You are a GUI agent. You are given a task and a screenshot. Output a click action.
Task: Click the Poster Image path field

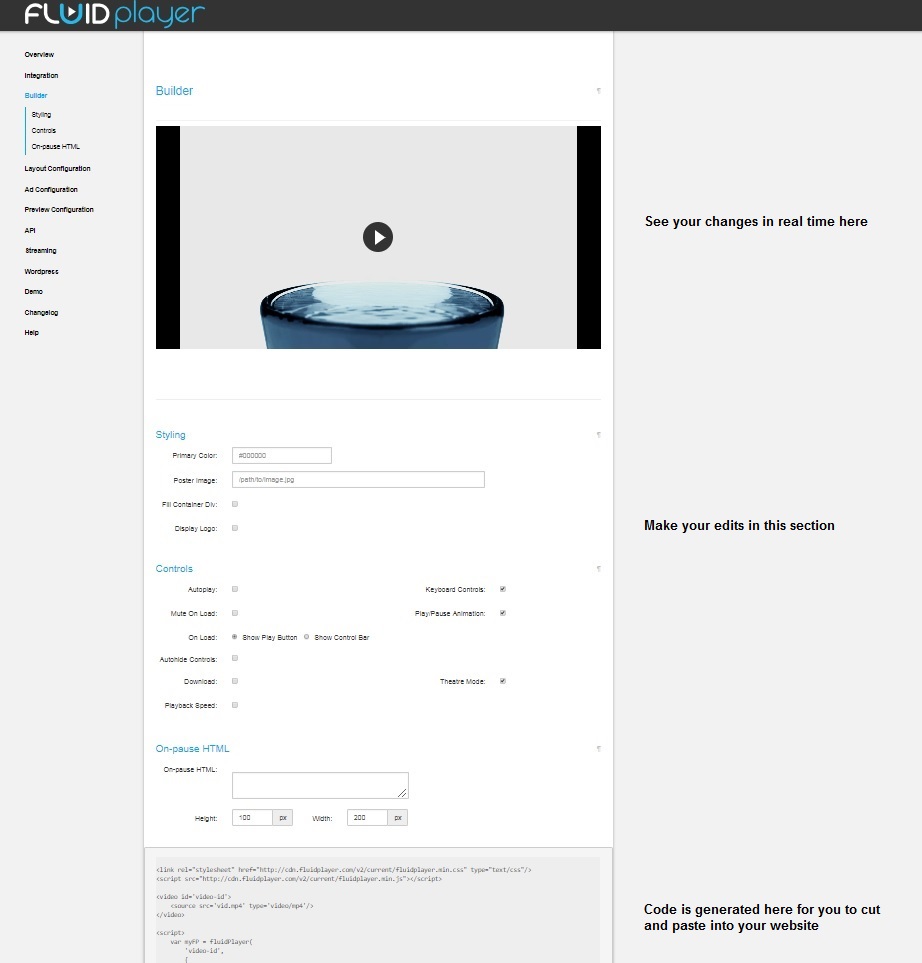tap(358, 480)
